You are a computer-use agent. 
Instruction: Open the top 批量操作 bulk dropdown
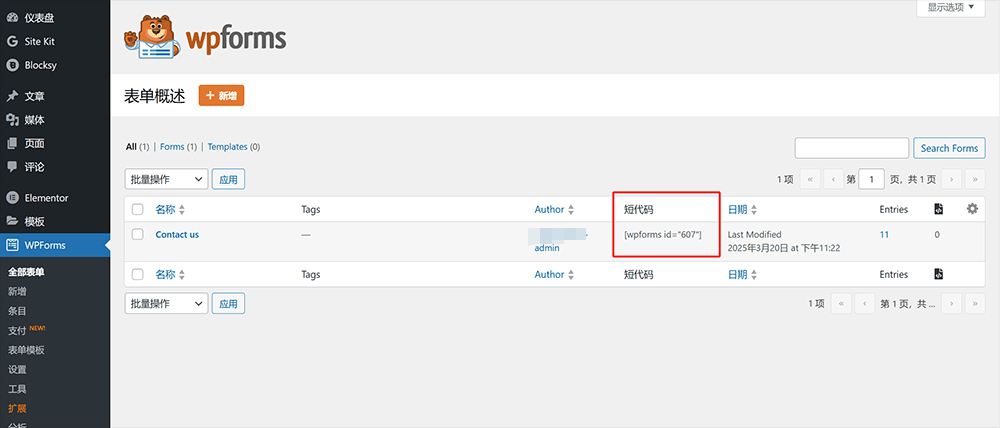pos(166,180)
